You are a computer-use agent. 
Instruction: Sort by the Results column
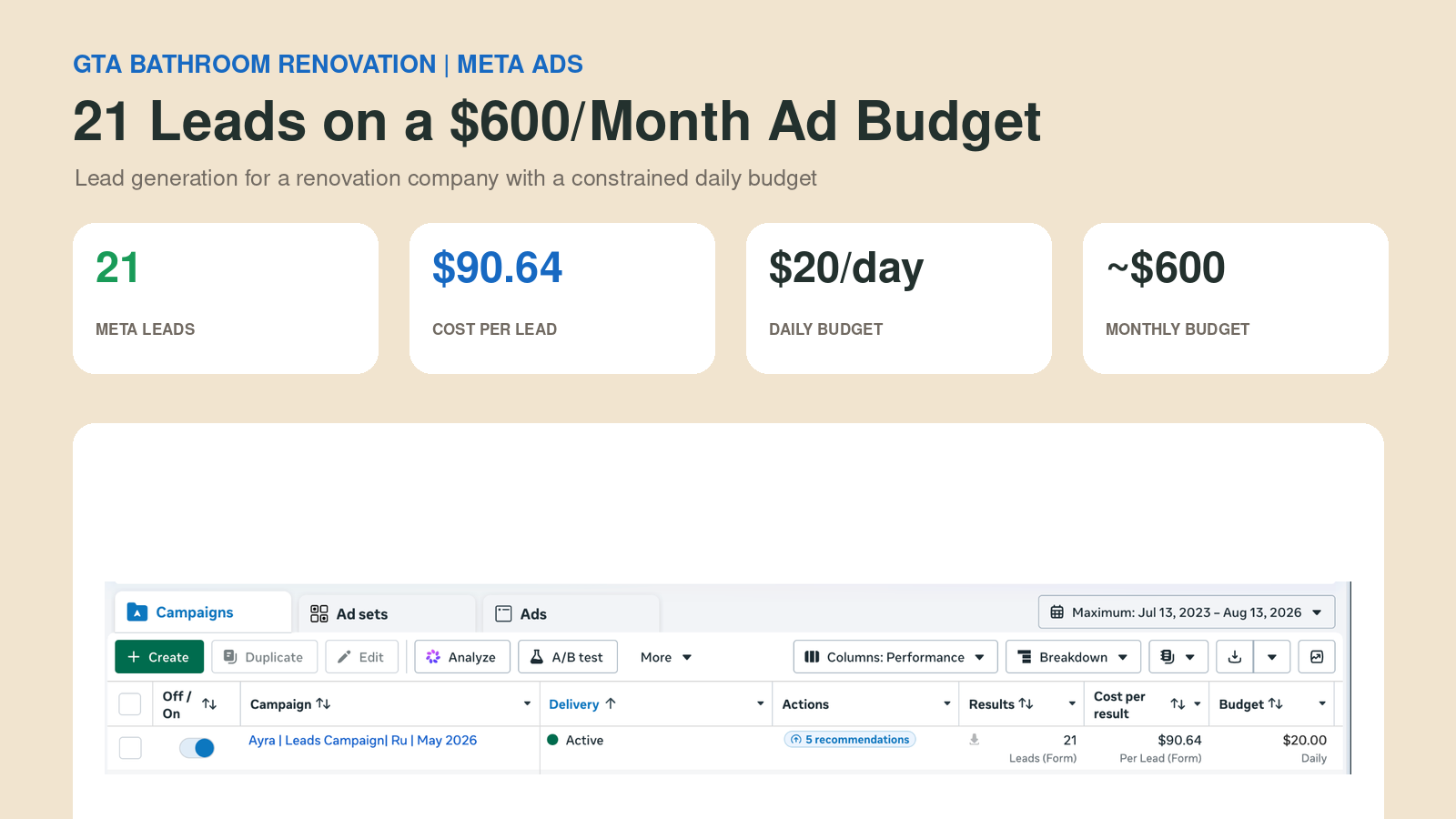pyautogui.click(x=1001, y=704)
